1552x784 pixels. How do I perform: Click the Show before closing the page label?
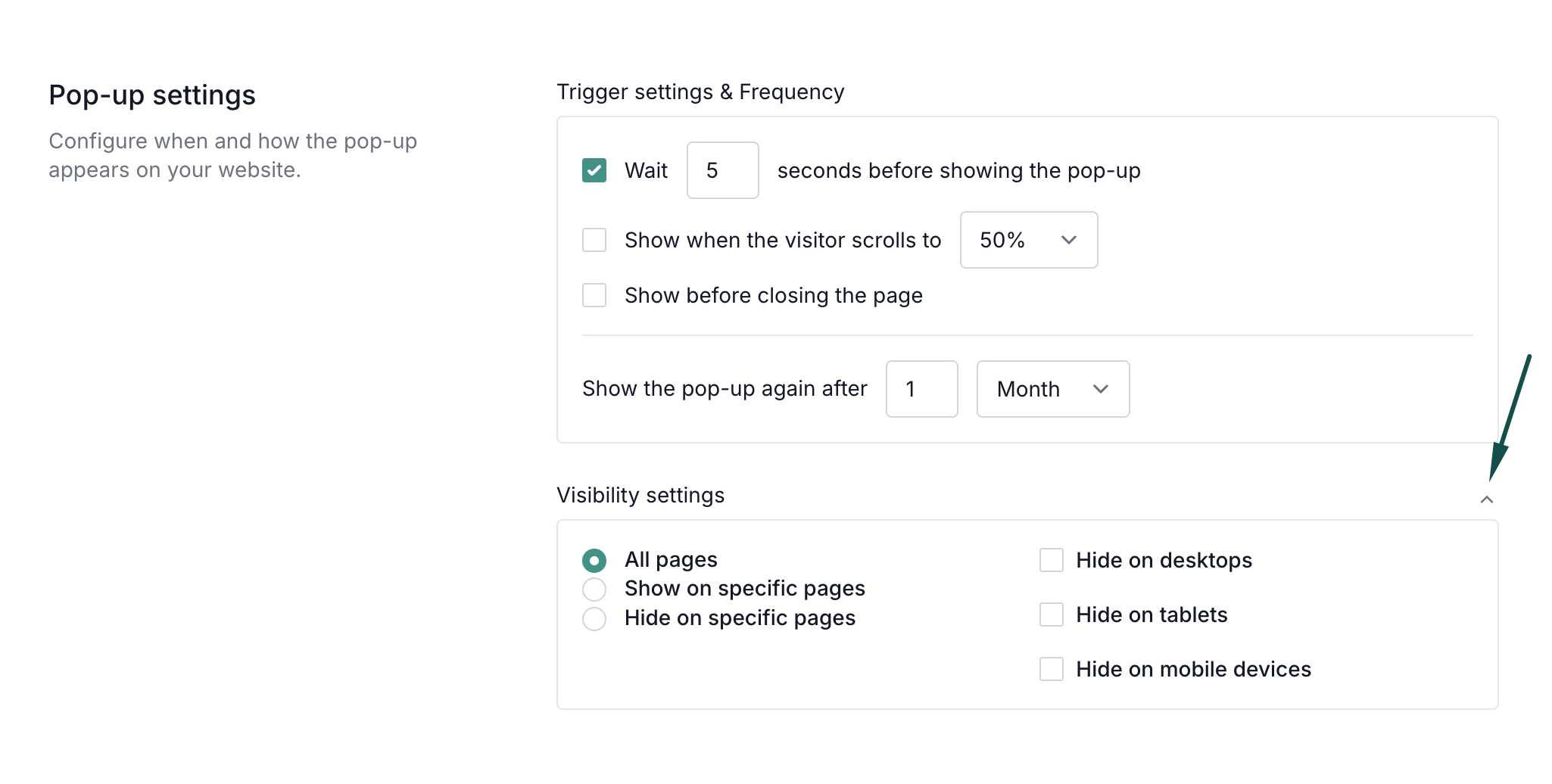coord(773,295)
